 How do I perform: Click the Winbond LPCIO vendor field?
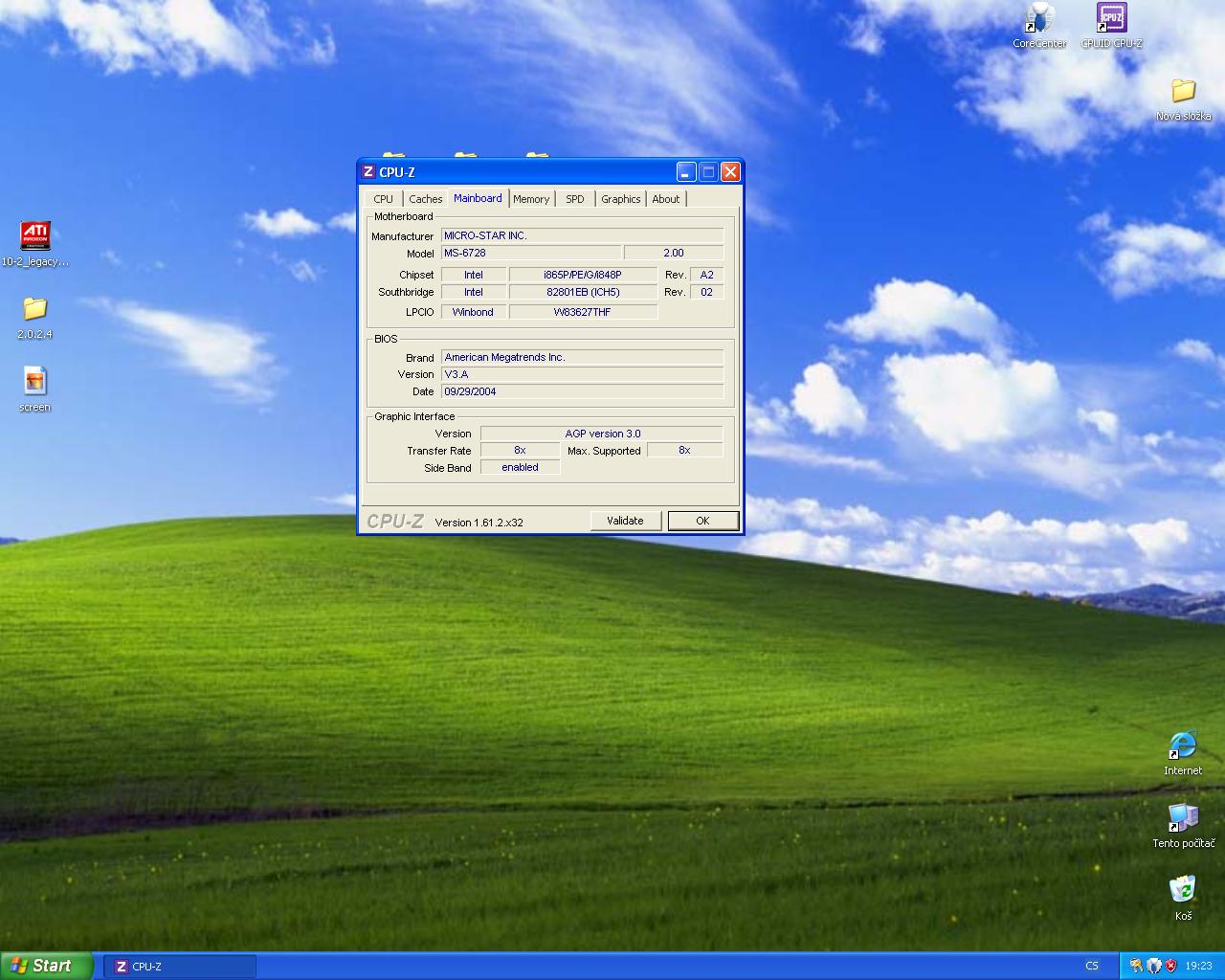pos(473,312)
